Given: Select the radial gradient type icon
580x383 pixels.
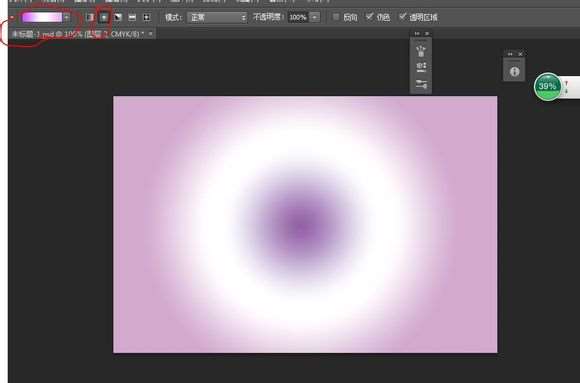Looking at the screenshot, I should point(104,17).
